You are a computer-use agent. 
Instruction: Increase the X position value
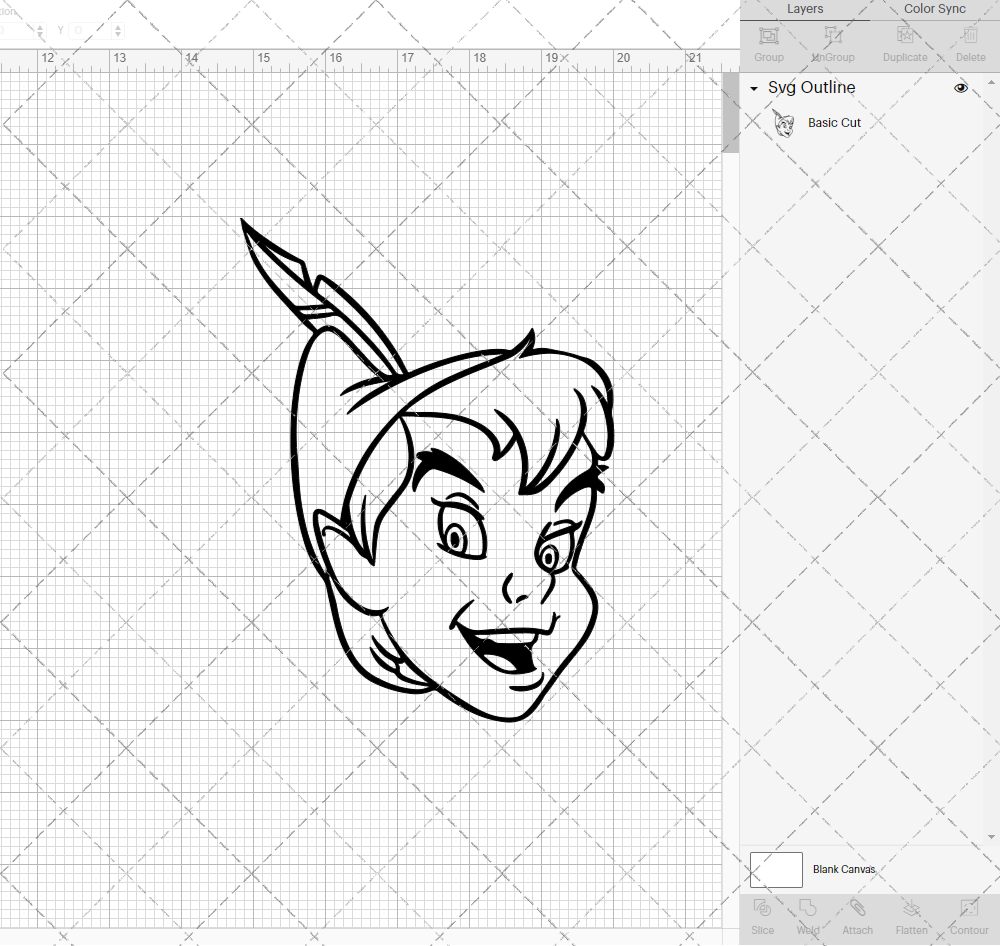[40, 25]
